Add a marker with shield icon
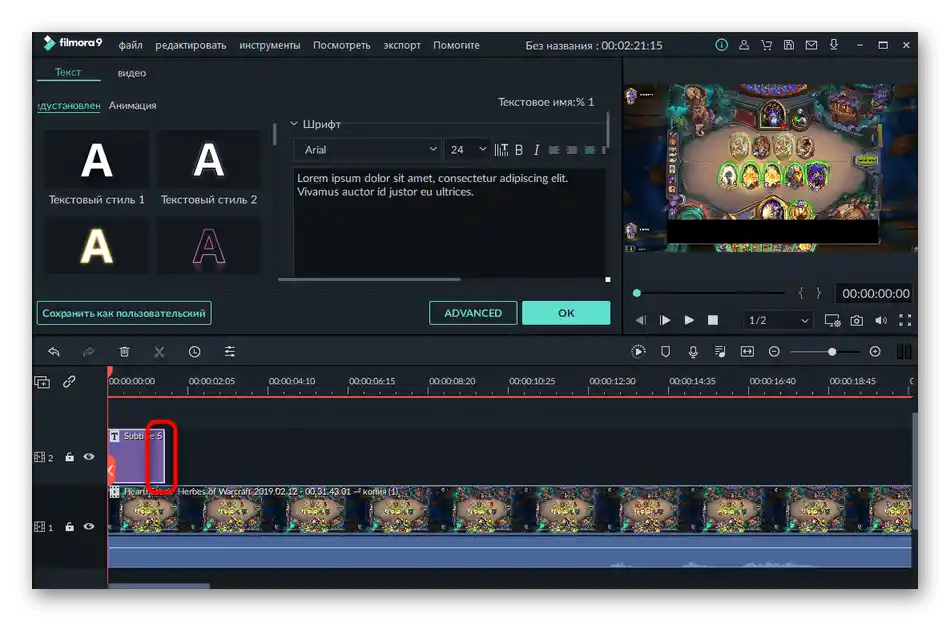950x621 pixels. pyautogui.click(x=666, y=352)
